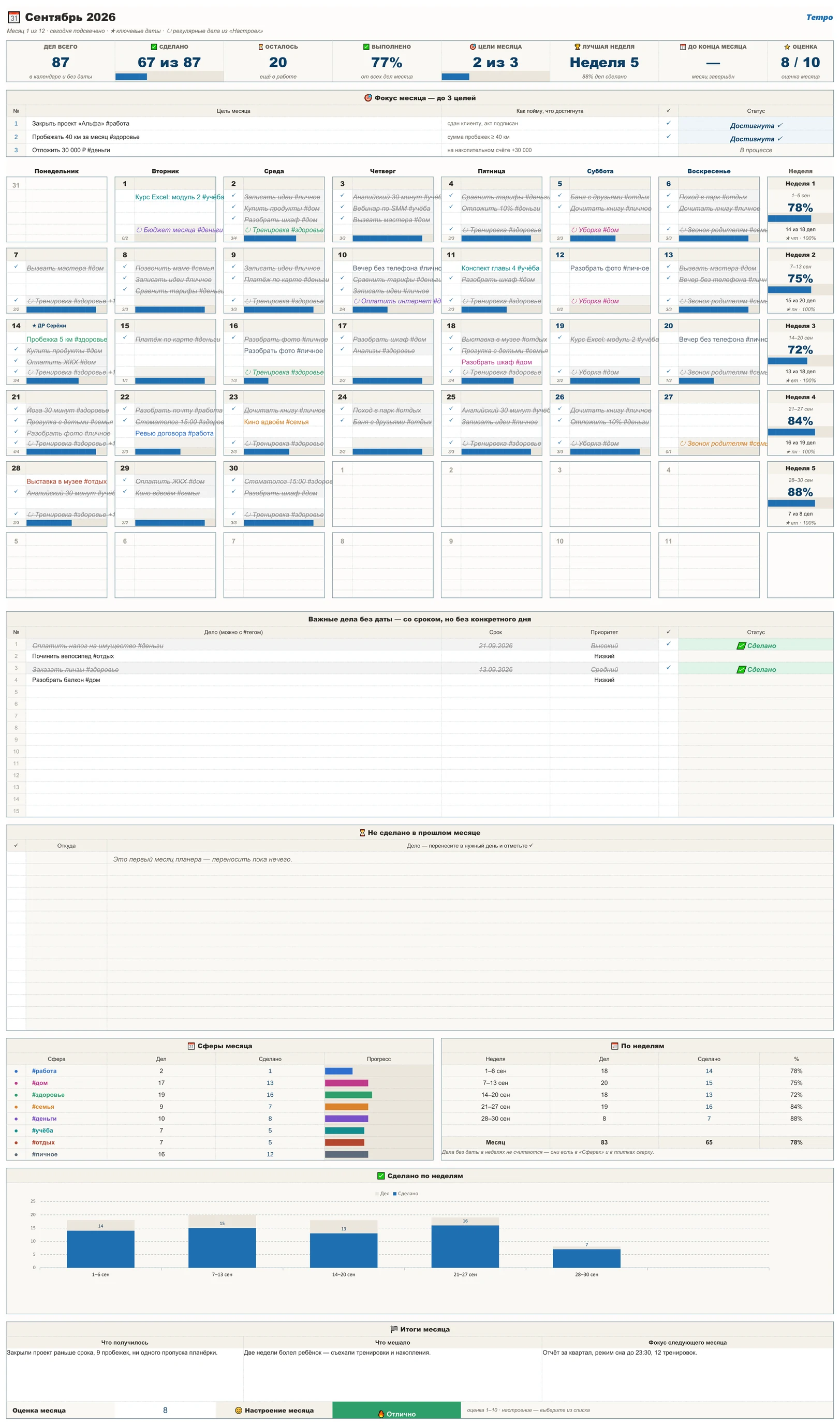The width and height of the screenshot is (840, 1425).
Task: Select the ДР Серёжи key date on day 14
Action: (49, 326)
